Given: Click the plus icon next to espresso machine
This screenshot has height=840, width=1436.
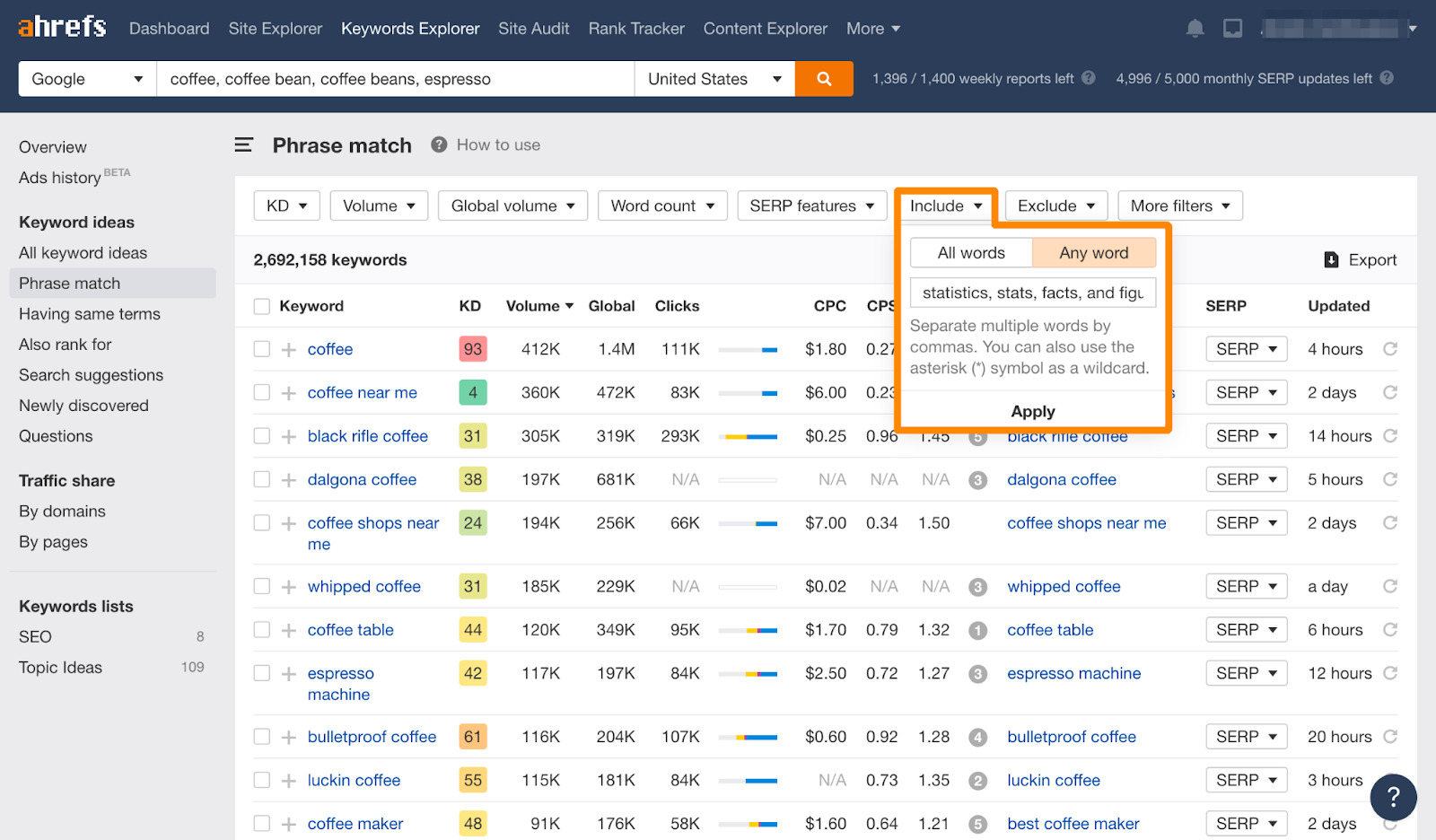Looking at the screenshot, I should click(287, 672).
